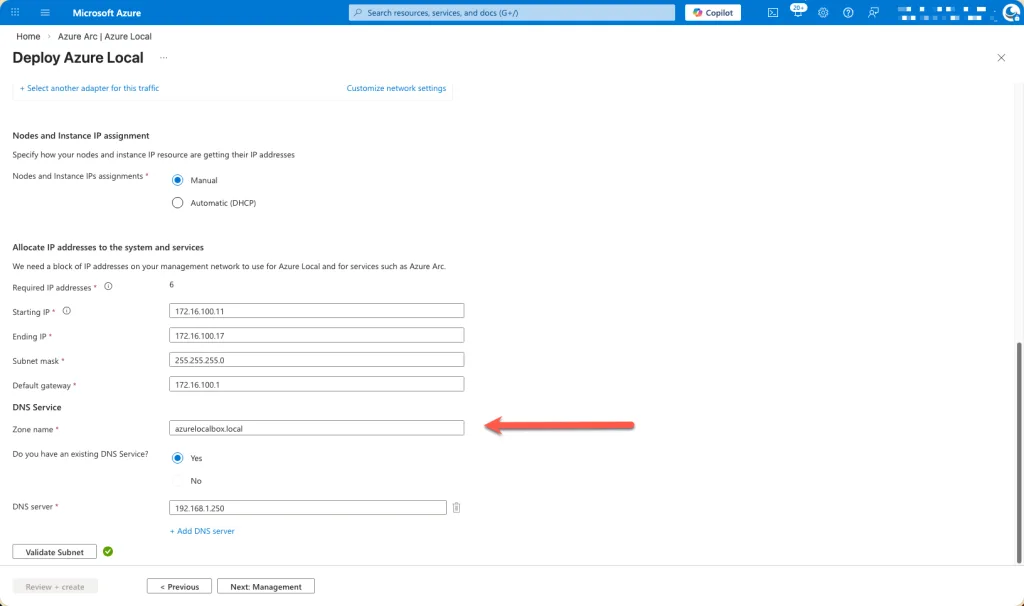
Task: Open portal settings gear icon
Action: (823, 13)
